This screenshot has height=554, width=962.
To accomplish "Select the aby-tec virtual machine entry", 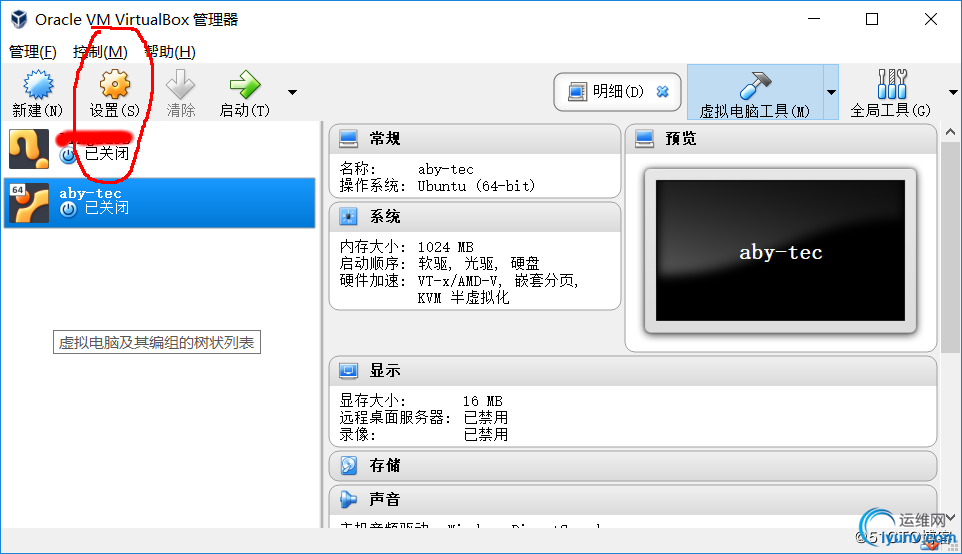I will tap(160, 202).
